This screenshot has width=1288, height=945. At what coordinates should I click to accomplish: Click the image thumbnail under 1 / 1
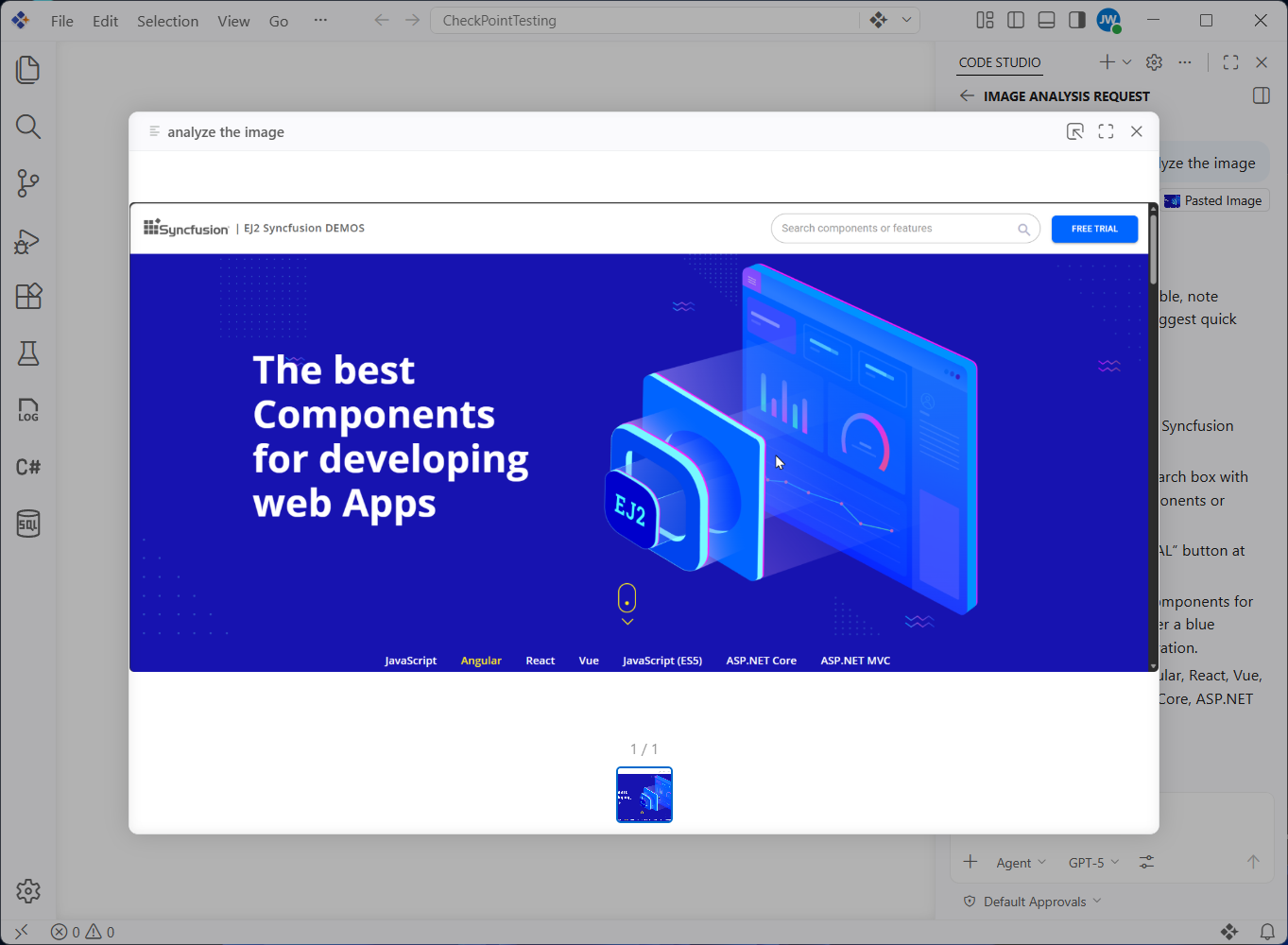coord(644,795)
